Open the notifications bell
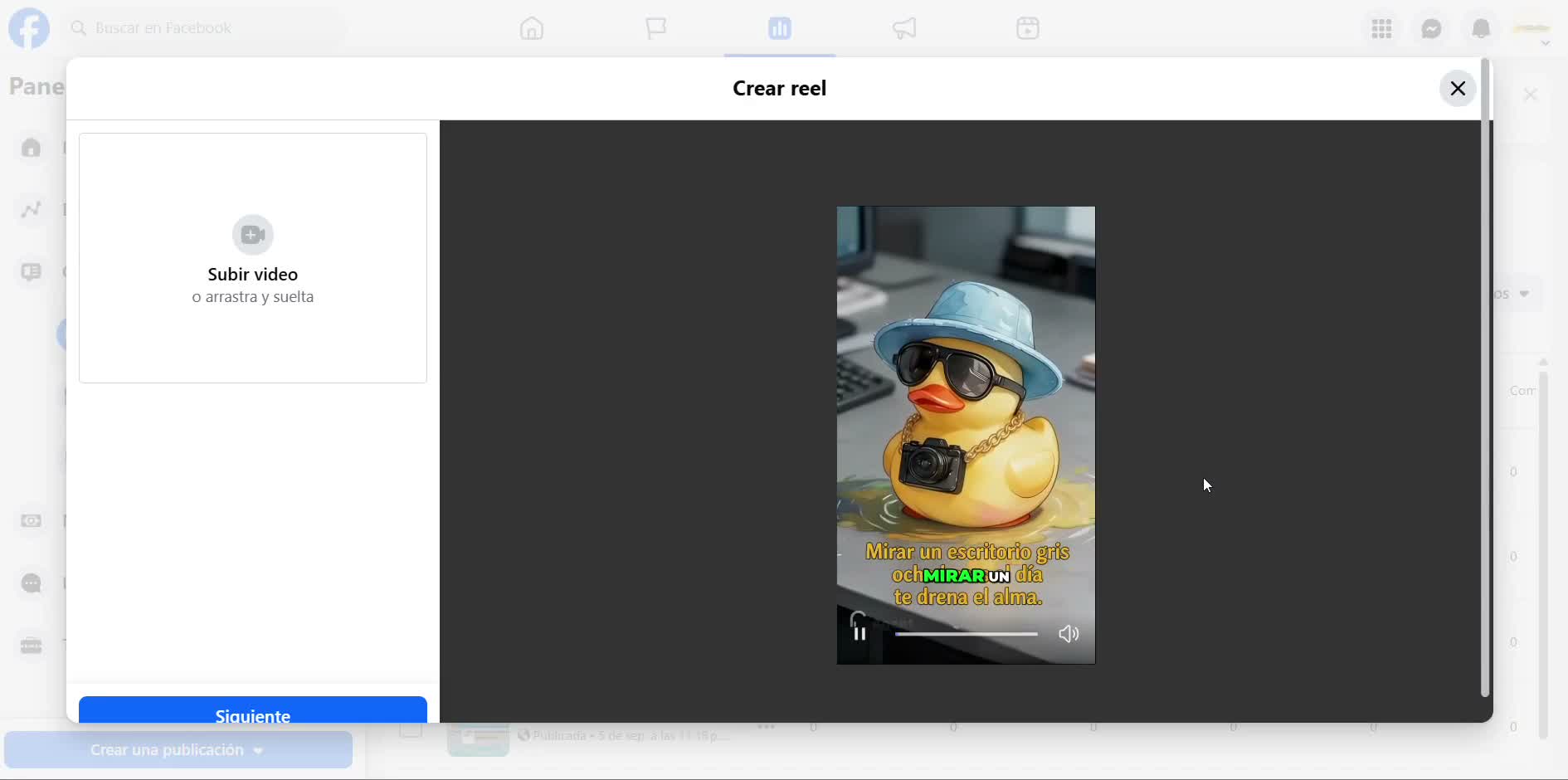This screenshot has height=780, width=1568. (x=1482, y=28)
